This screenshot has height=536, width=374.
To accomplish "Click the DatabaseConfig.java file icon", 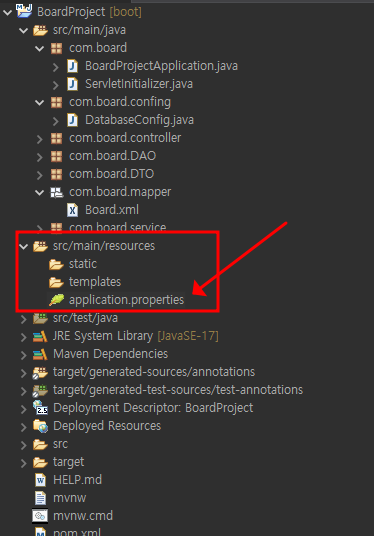I will pyautogui.click(x=72, y=120).
